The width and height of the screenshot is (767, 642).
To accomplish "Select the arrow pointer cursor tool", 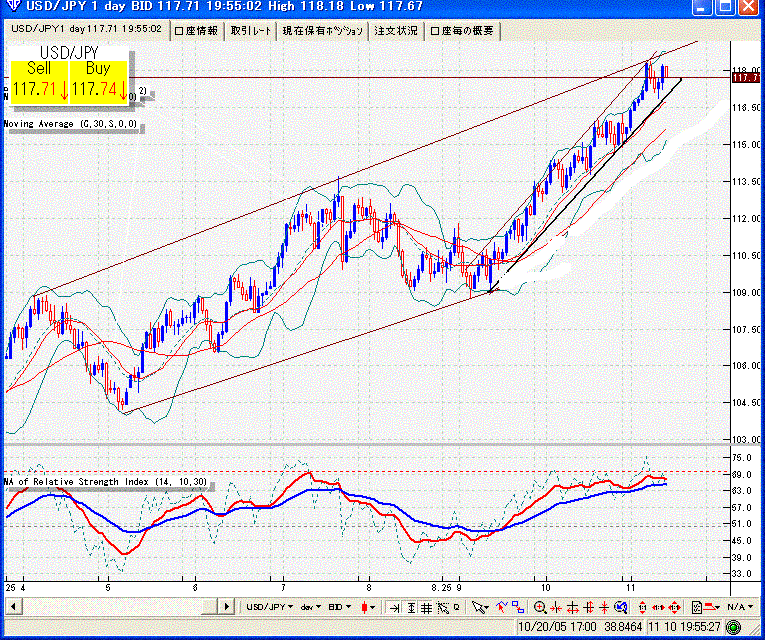I will pos(480,607).
